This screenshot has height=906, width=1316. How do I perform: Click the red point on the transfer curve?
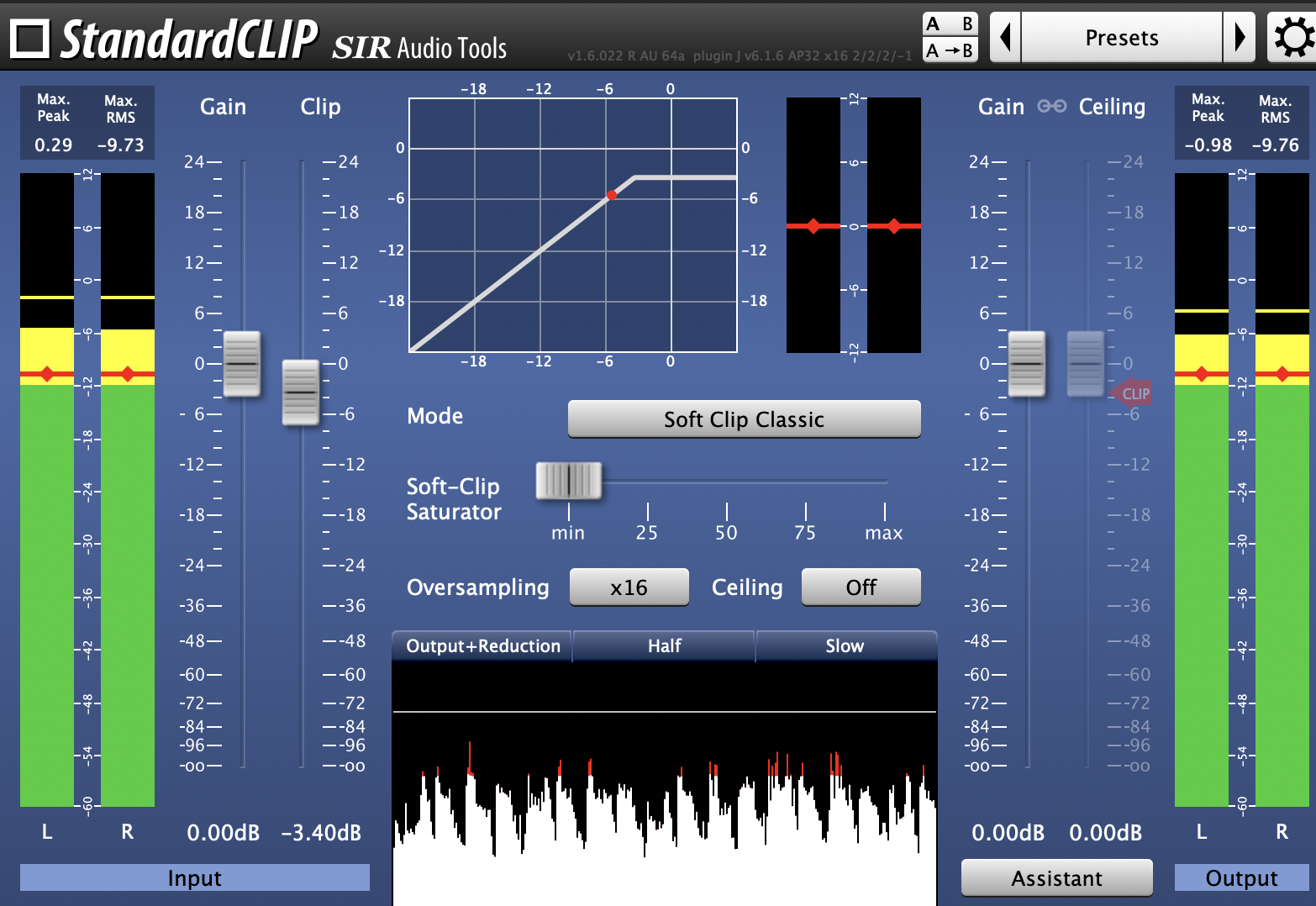612,195
